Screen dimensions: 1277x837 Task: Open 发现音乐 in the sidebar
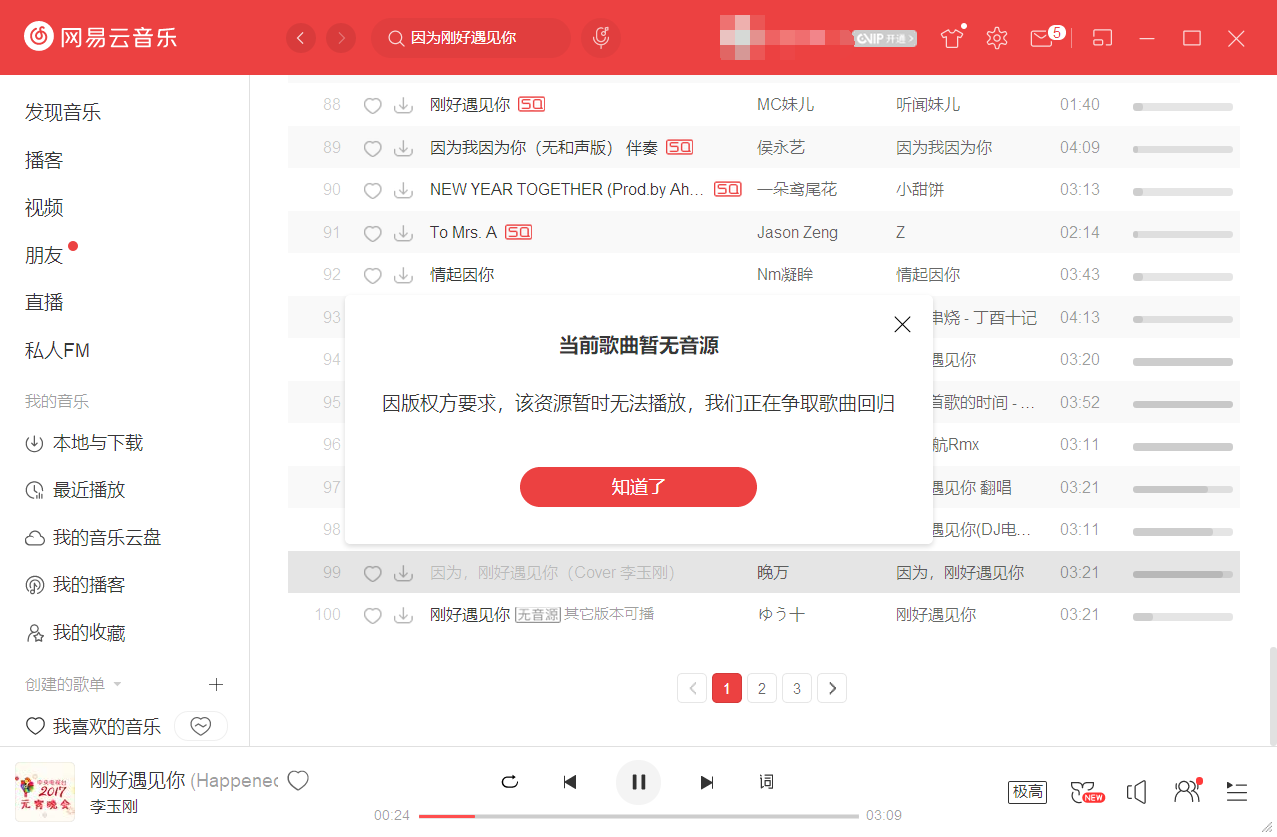tap(63, 112)
